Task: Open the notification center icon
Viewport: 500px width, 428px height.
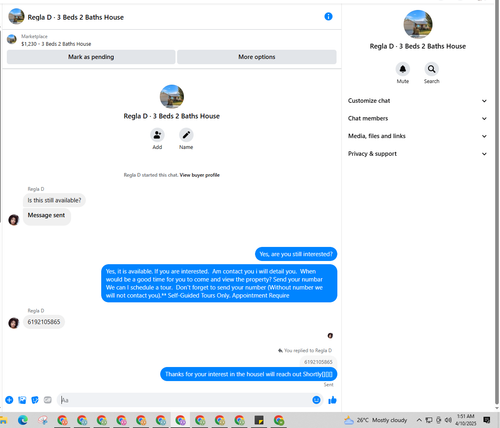Action: pos(487,420)
